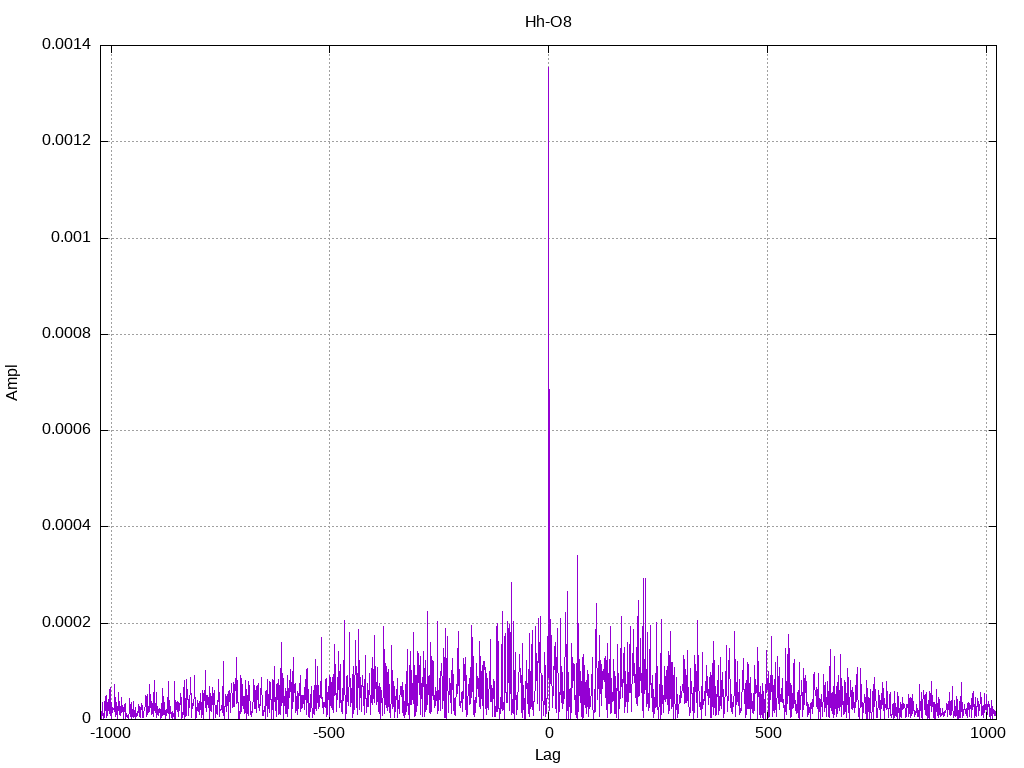Click the 0 tick label on y-axis
1024x768 pixels.
coord(86,719)
